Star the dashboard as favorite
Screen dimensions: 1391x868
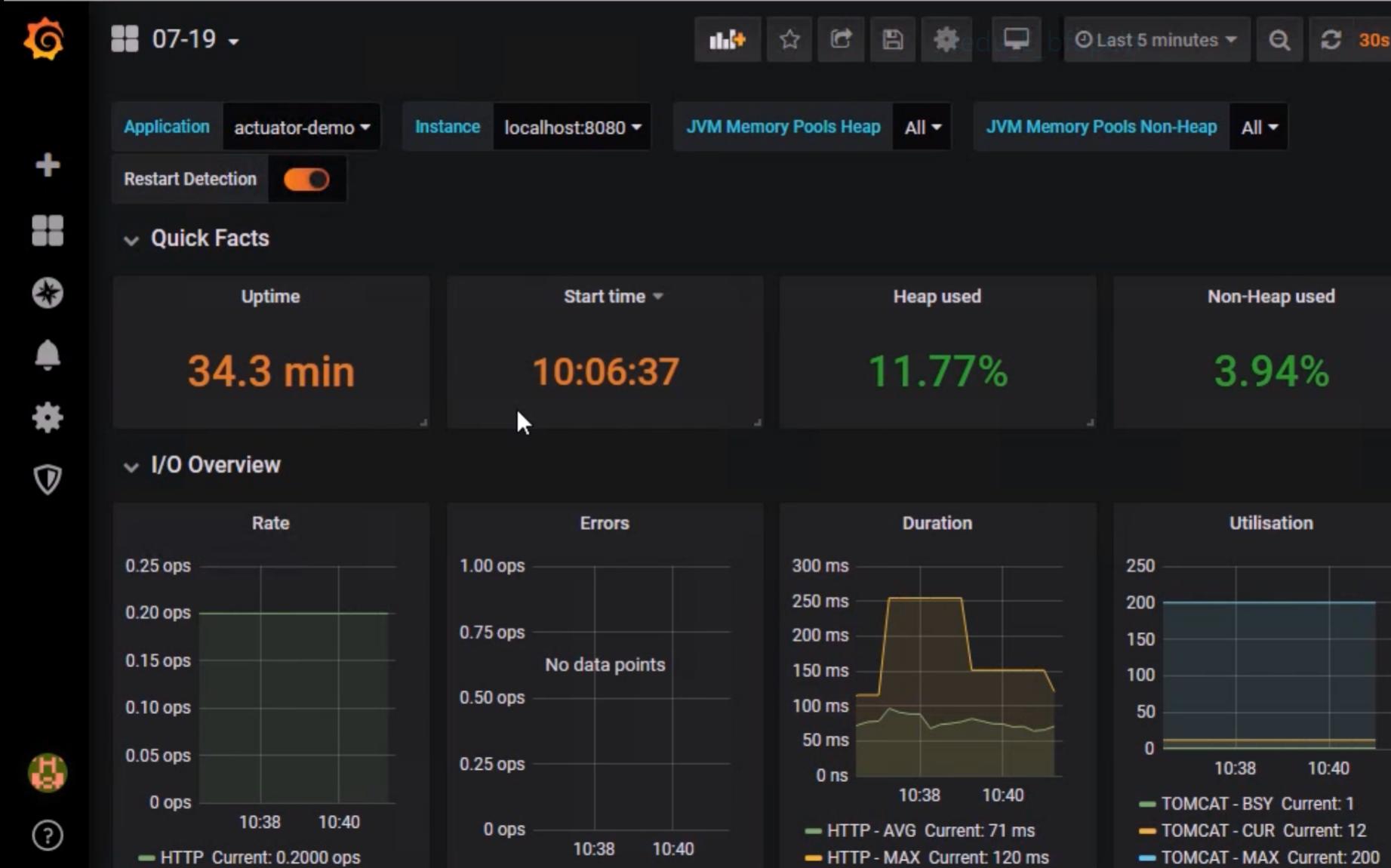789,40
